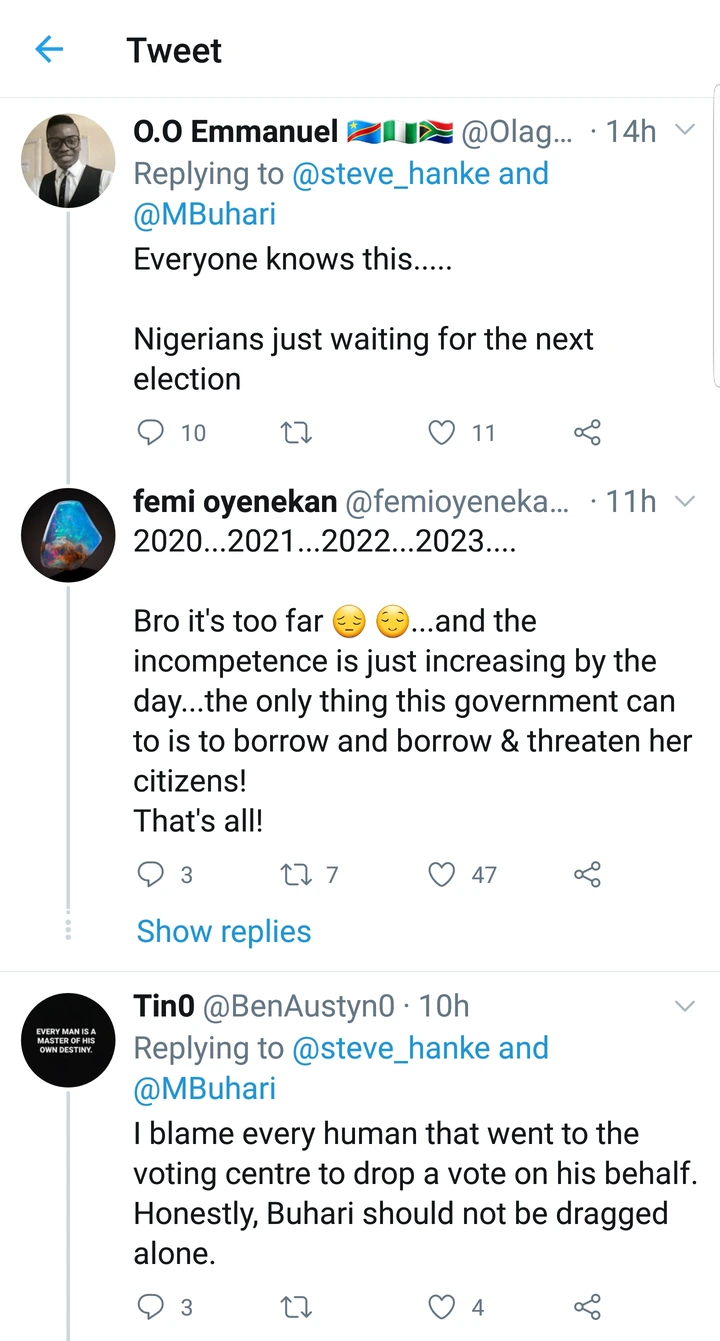This screenshot has height=1341, width=720.
Task: Reply to TinO's tweet
Action: pyautogui.click(x=149, y=1306)
